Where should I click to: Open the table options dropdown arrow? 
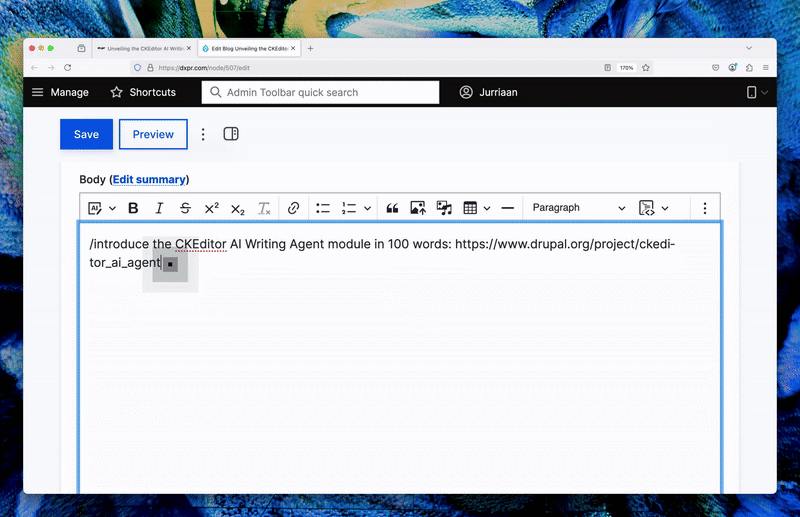pos(487,208)
